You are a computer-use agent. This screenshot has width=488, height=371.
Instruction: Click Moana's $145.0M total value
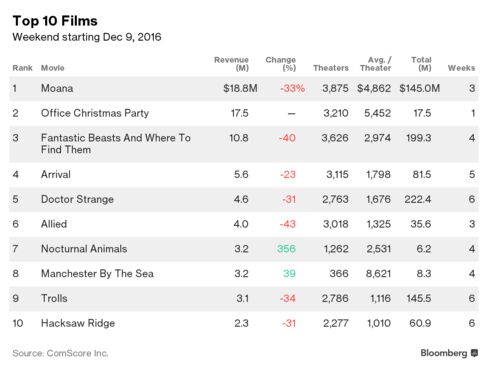[x=420, y=88]
